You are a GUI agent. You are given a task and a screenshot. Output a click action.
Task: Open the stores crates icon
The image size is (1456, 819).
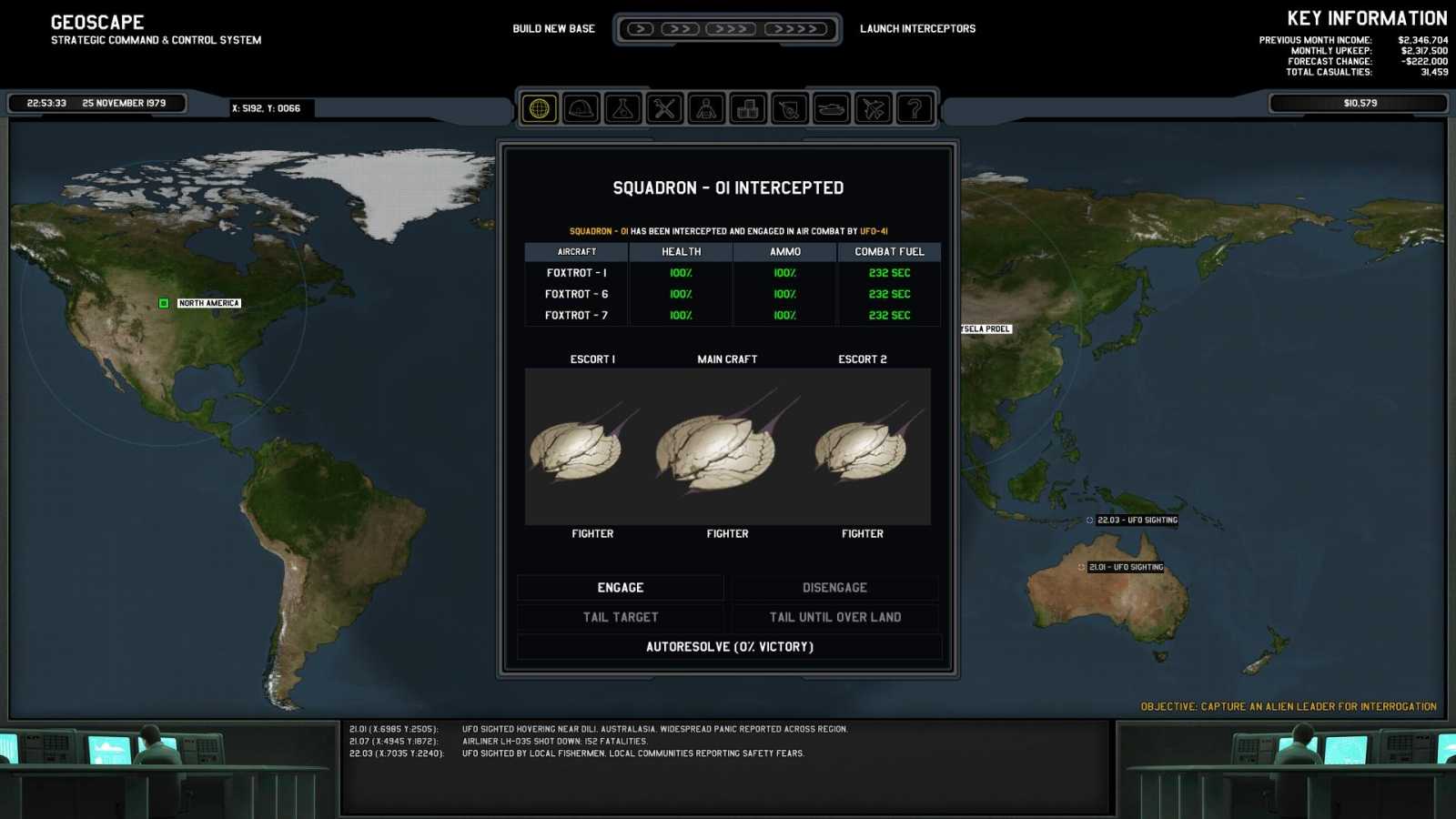[x=748, y=109]
